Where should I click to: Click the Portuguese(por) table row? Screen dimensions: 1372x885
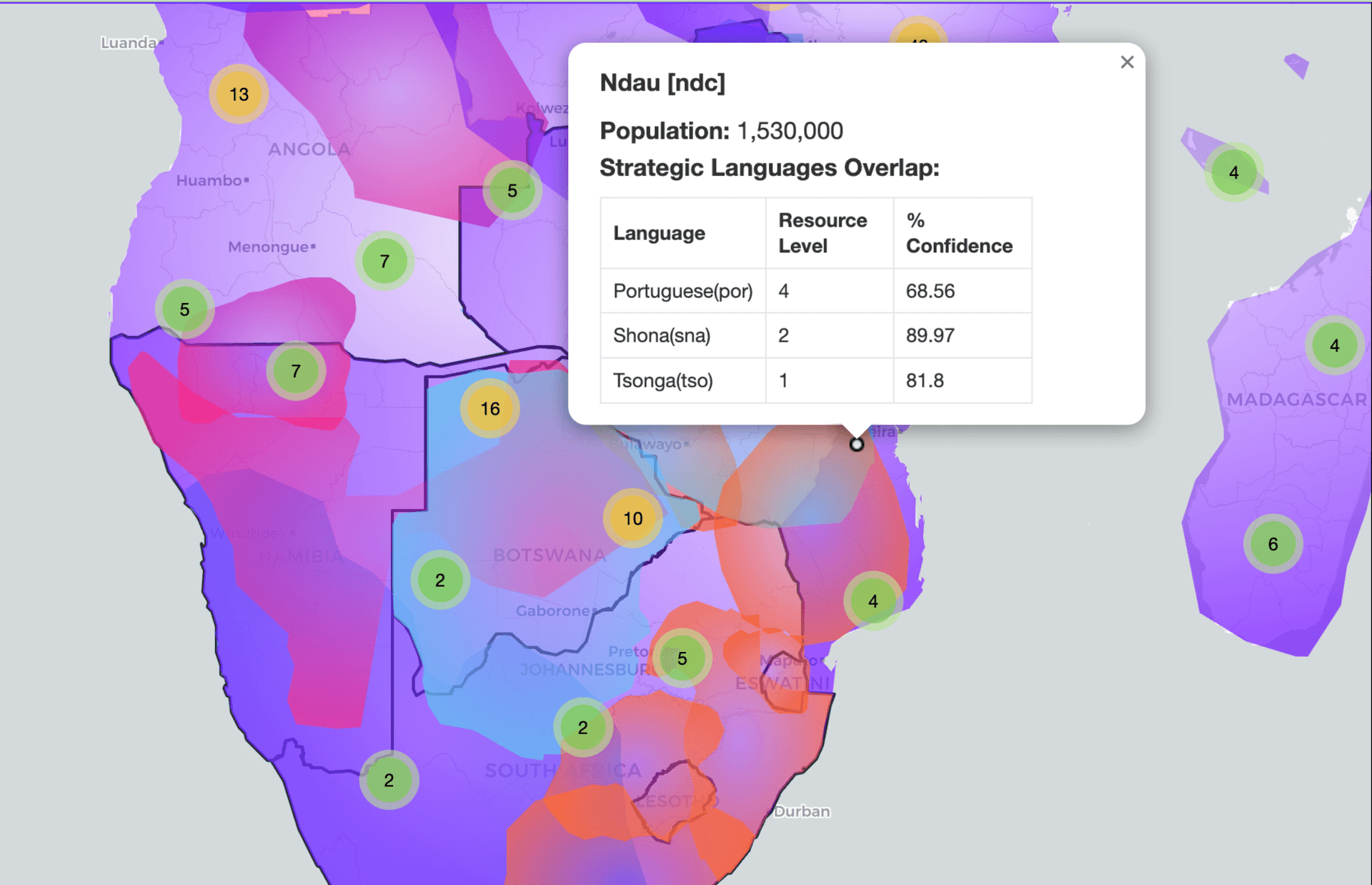tap(682, 291)
